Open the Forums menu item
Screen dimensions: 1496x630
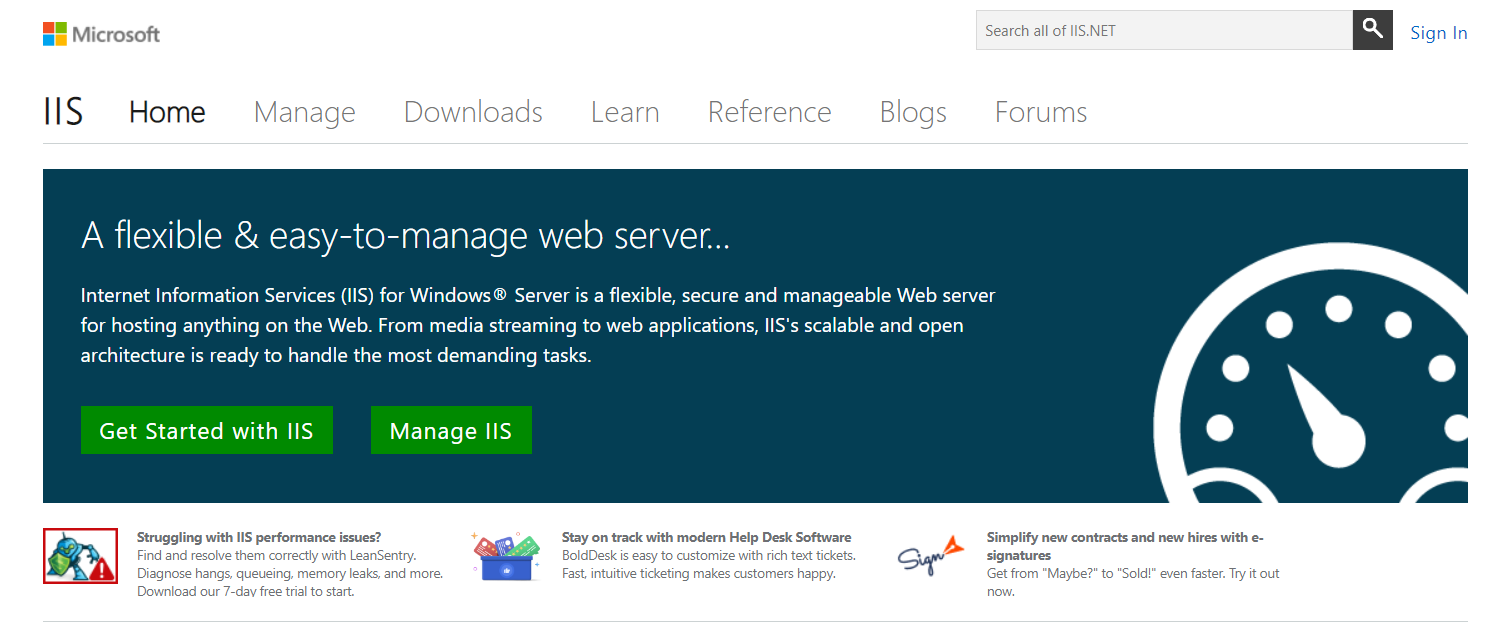(x=1041, y=112)
